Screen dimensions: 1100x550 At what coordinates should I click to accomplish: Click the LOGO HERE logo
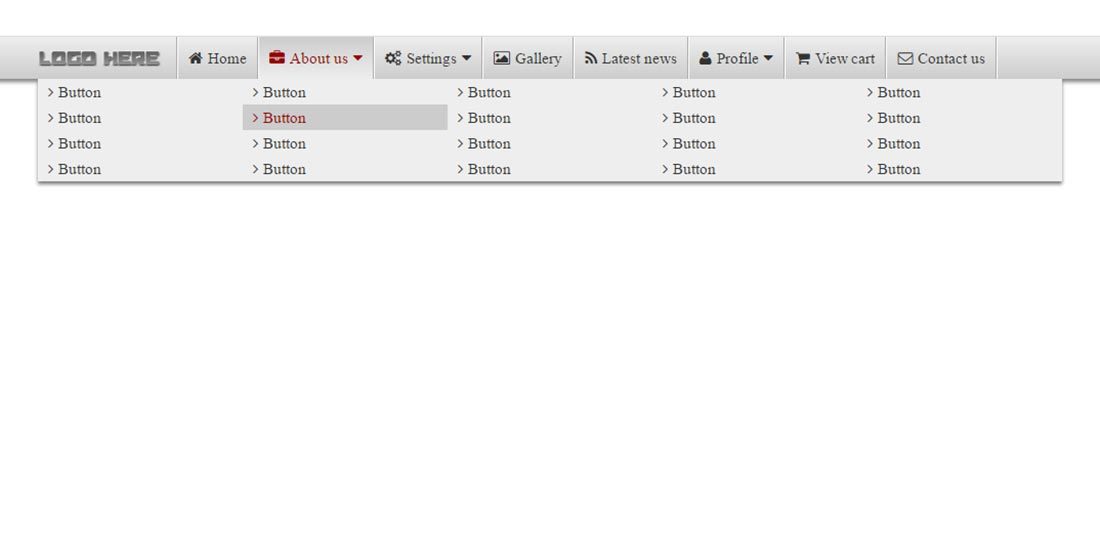(99, 59)
